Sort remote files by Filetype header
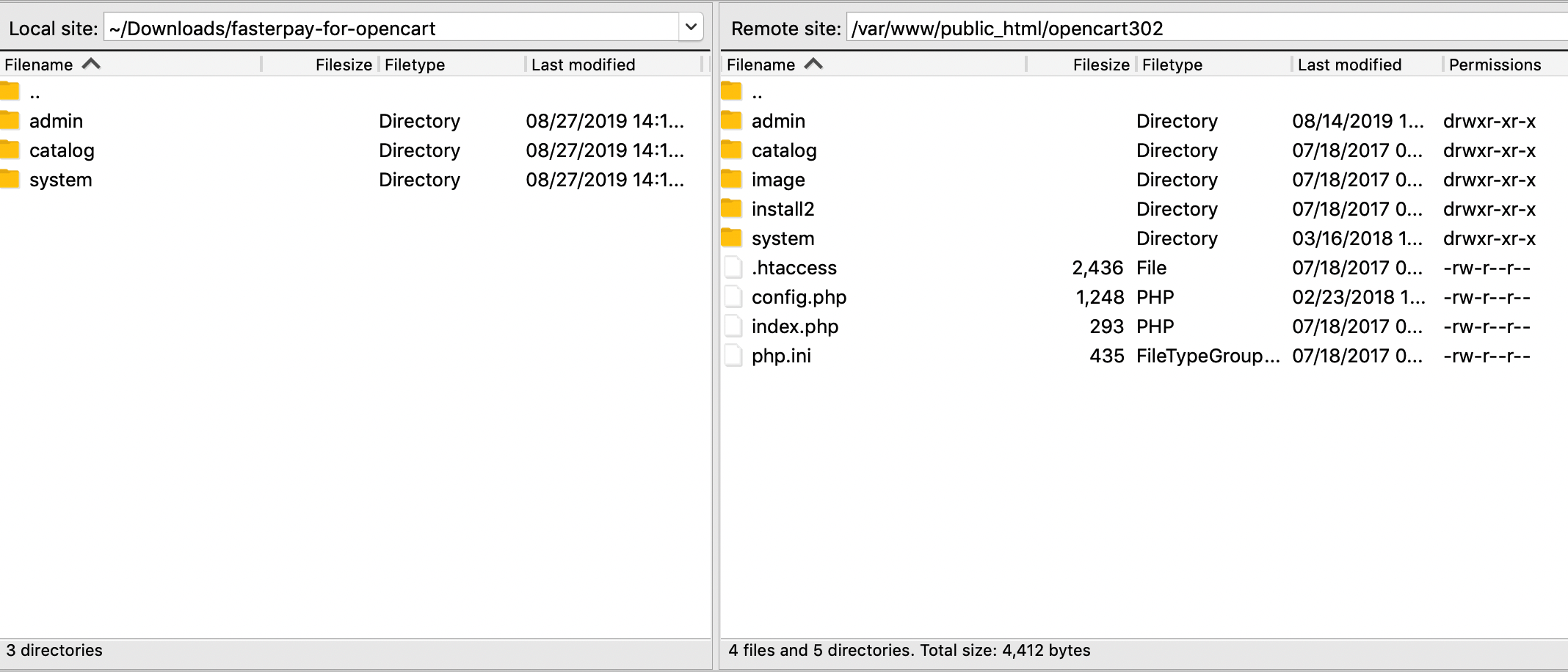 pyautogui.click(x=1214, y=65)
